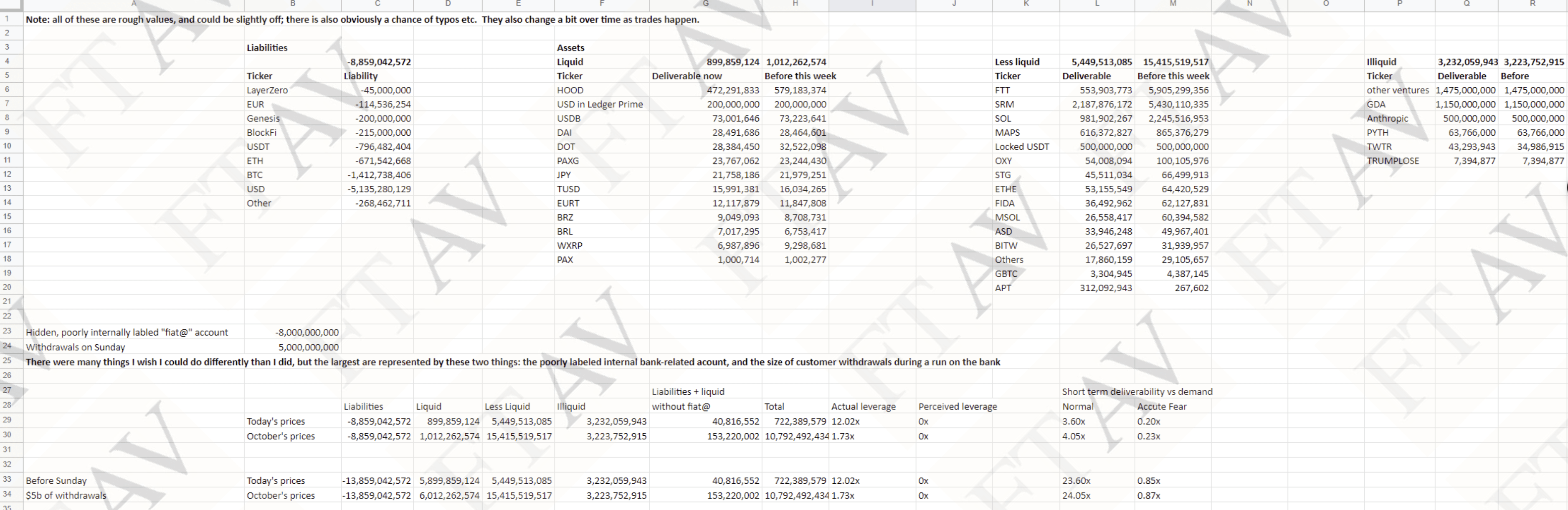Click FIDA value 62,127,831
Image resolution: width=1568 pixels, height=510 pixels.
1185,203
